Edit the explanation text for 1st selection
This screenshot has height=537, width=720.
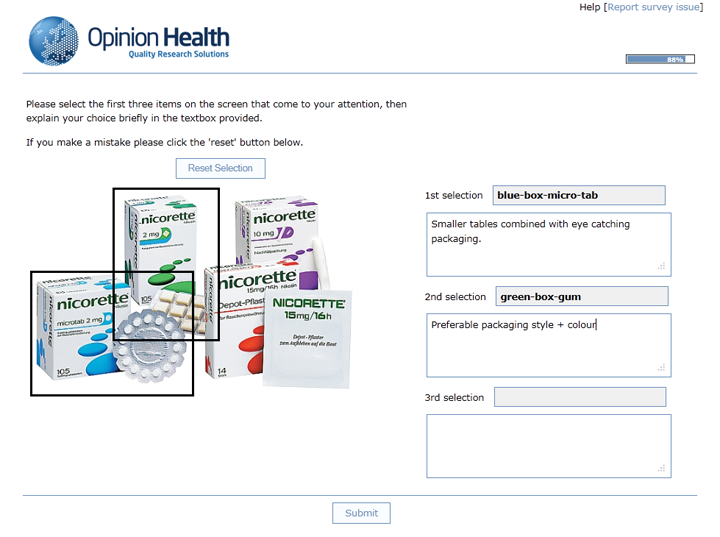pyautogui.click(x=549, y=244)
